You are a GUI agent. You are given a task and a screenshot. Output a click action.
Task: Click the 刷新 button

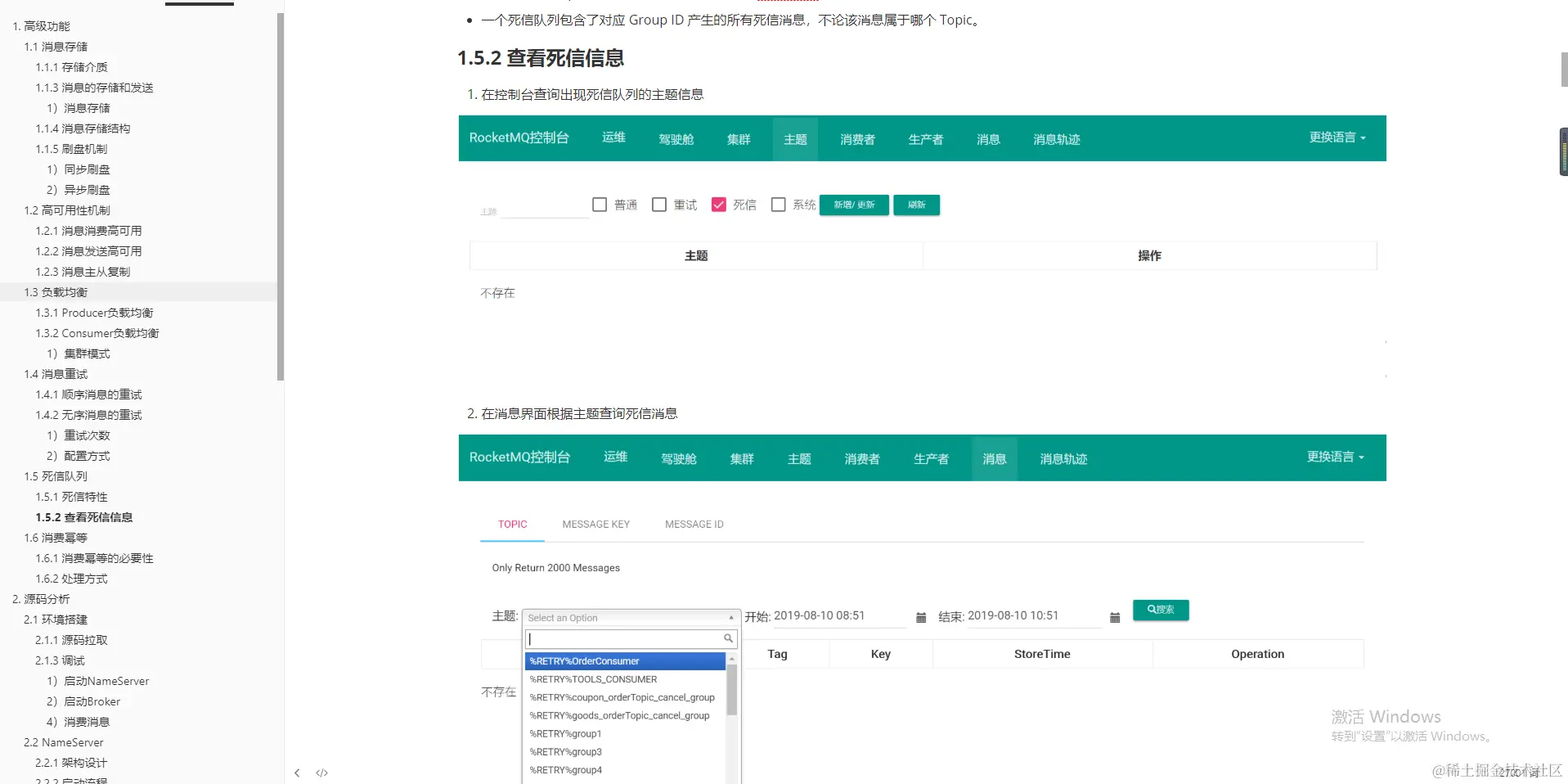pyautogui.click(x=917, y=205)
